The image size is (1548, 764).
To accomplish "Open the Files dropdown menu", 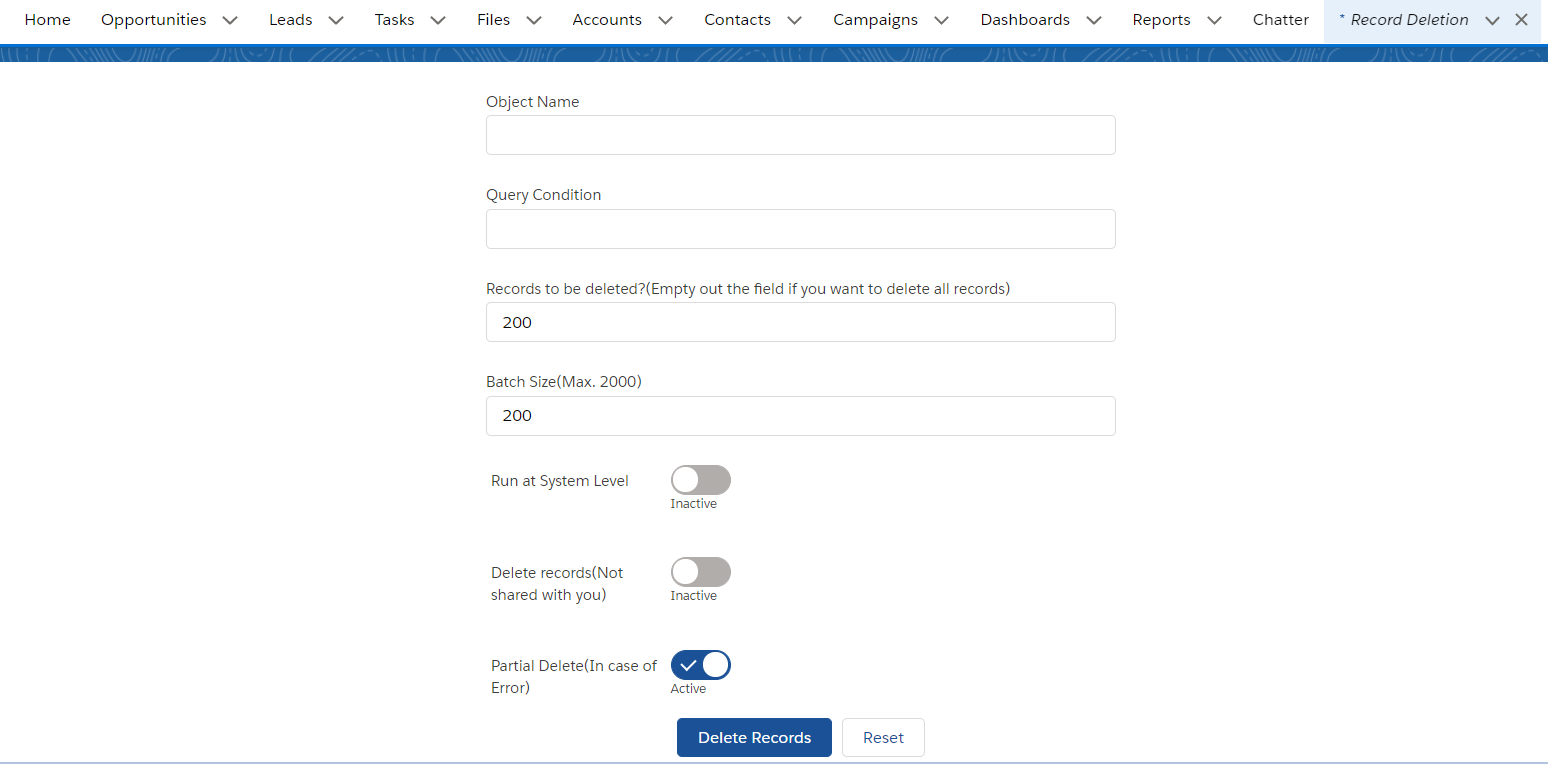I will [x=535, y=19].
